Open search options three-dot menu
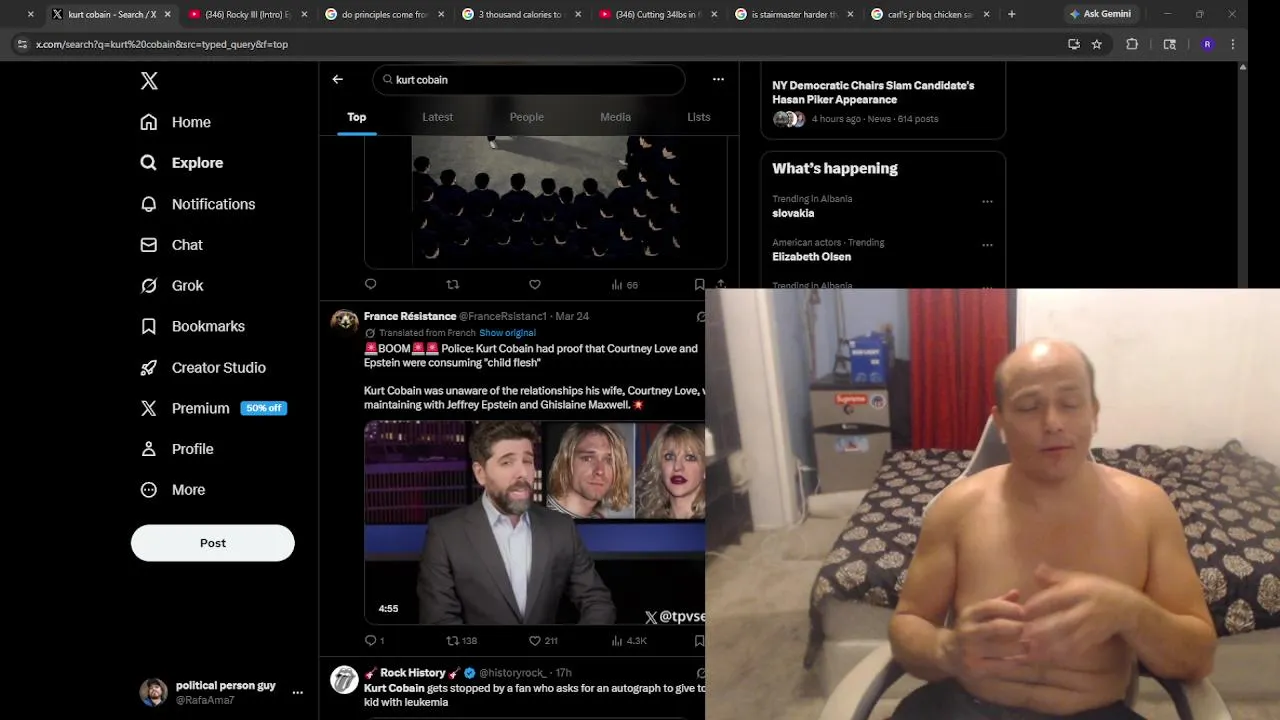The height and width of the screenshot is (720, 1280). [718, 79]
